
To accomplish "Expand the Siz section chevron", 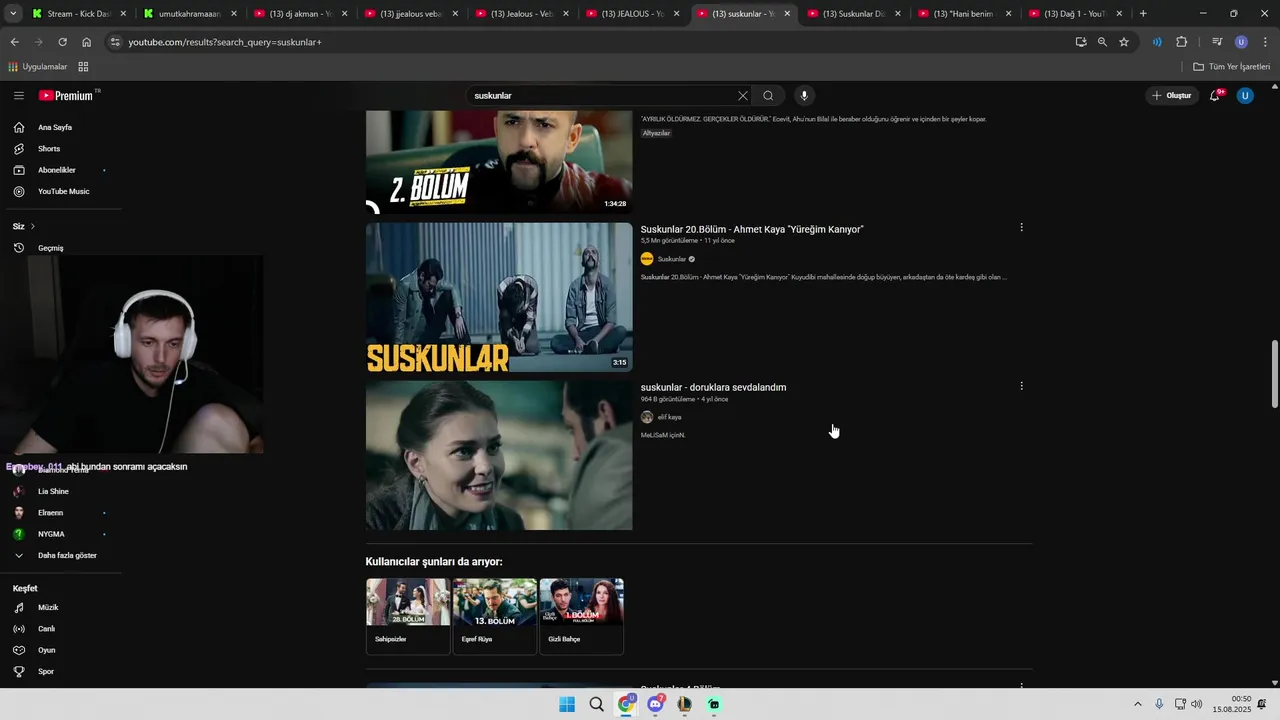I will click(32, 226).
